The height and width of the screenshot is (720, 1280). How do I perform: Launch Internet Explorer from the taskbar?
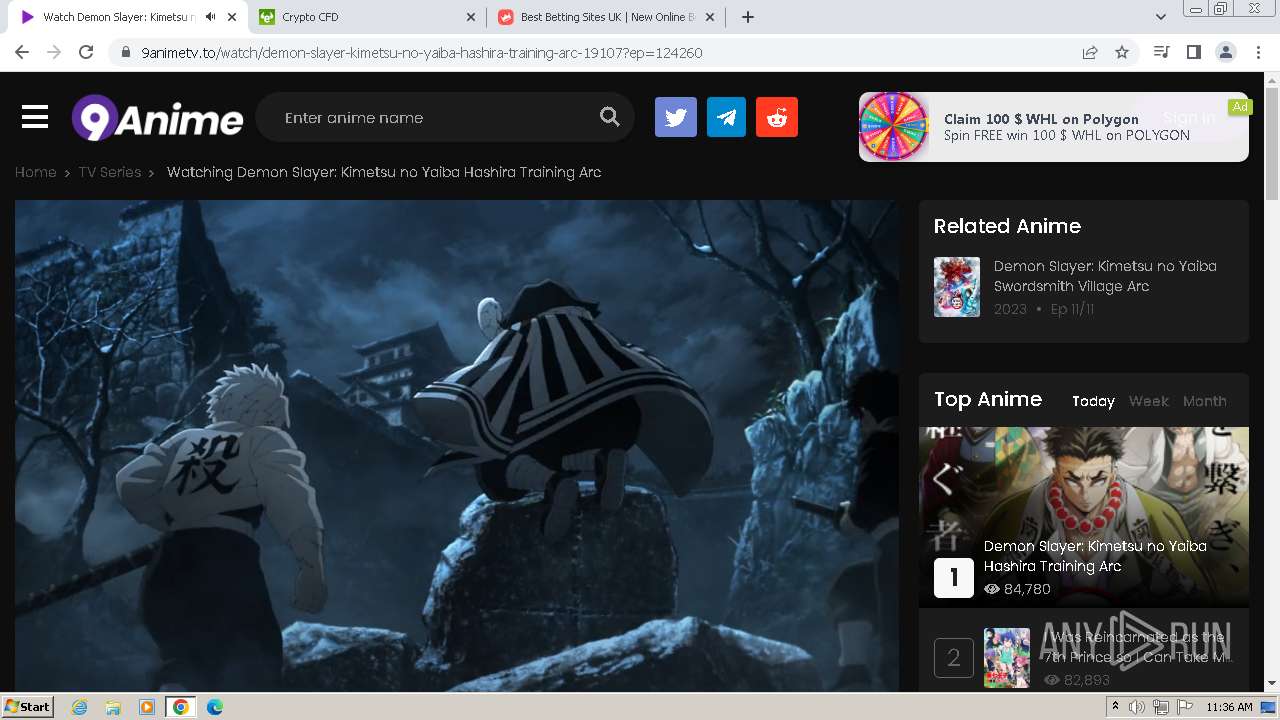pyautogui.click(x=80, y=707)
